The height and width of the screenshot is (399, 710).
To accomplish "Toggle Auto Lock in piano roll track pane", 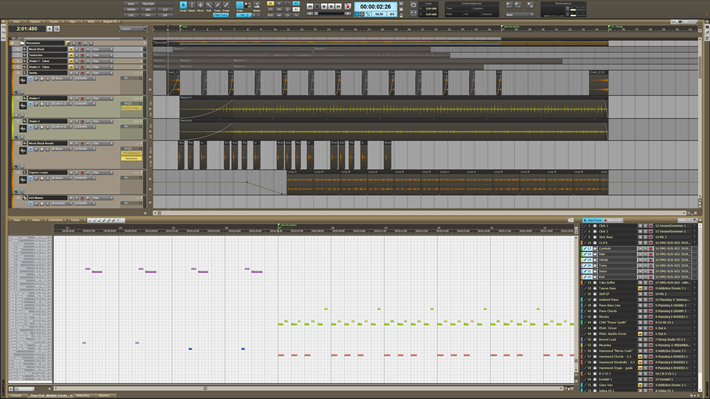I will point(614,220).
